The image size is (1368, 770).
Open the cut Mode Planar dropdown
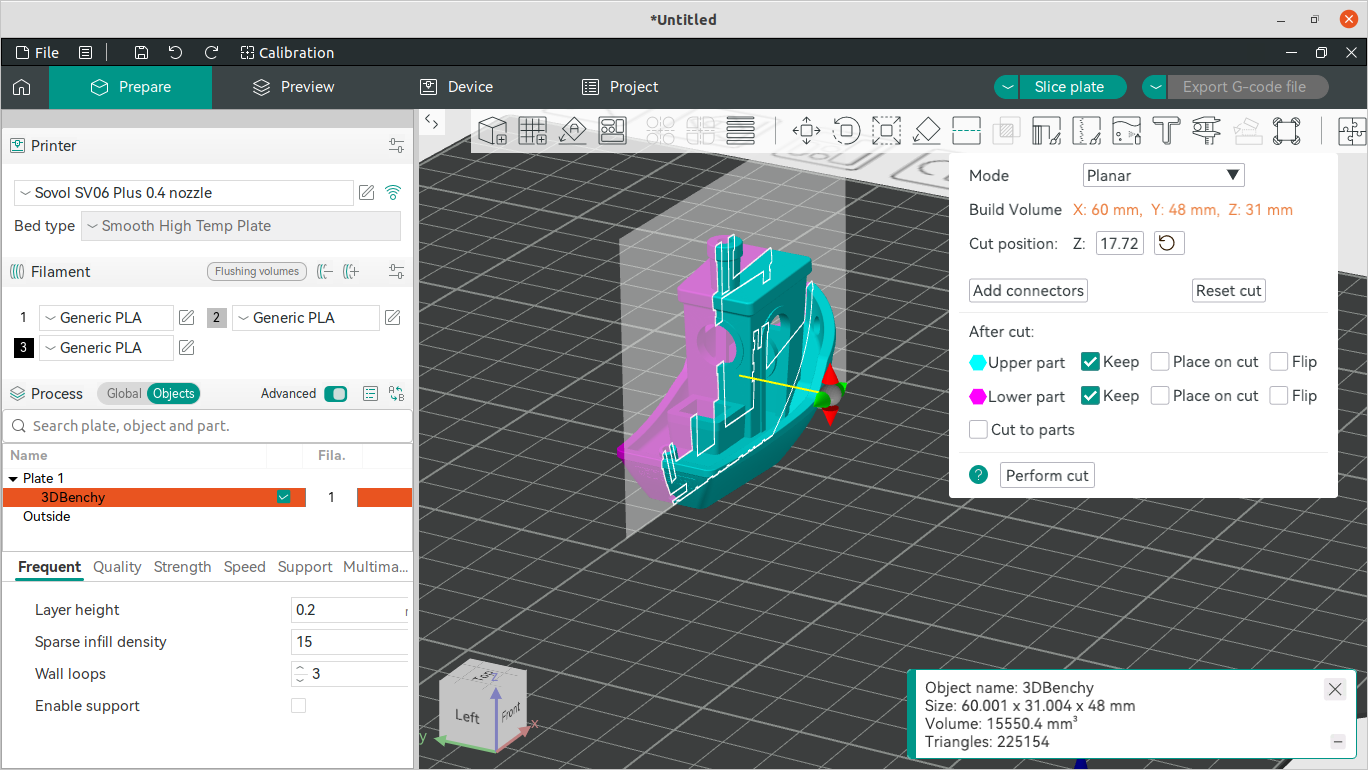[x=1163, y=176]
